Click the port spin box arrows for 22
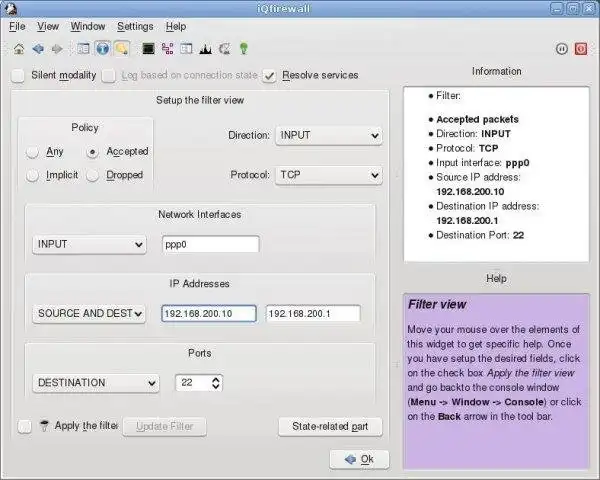Image resolution: width=600 pixels, height=480 pixels. (x=216, y=383)
